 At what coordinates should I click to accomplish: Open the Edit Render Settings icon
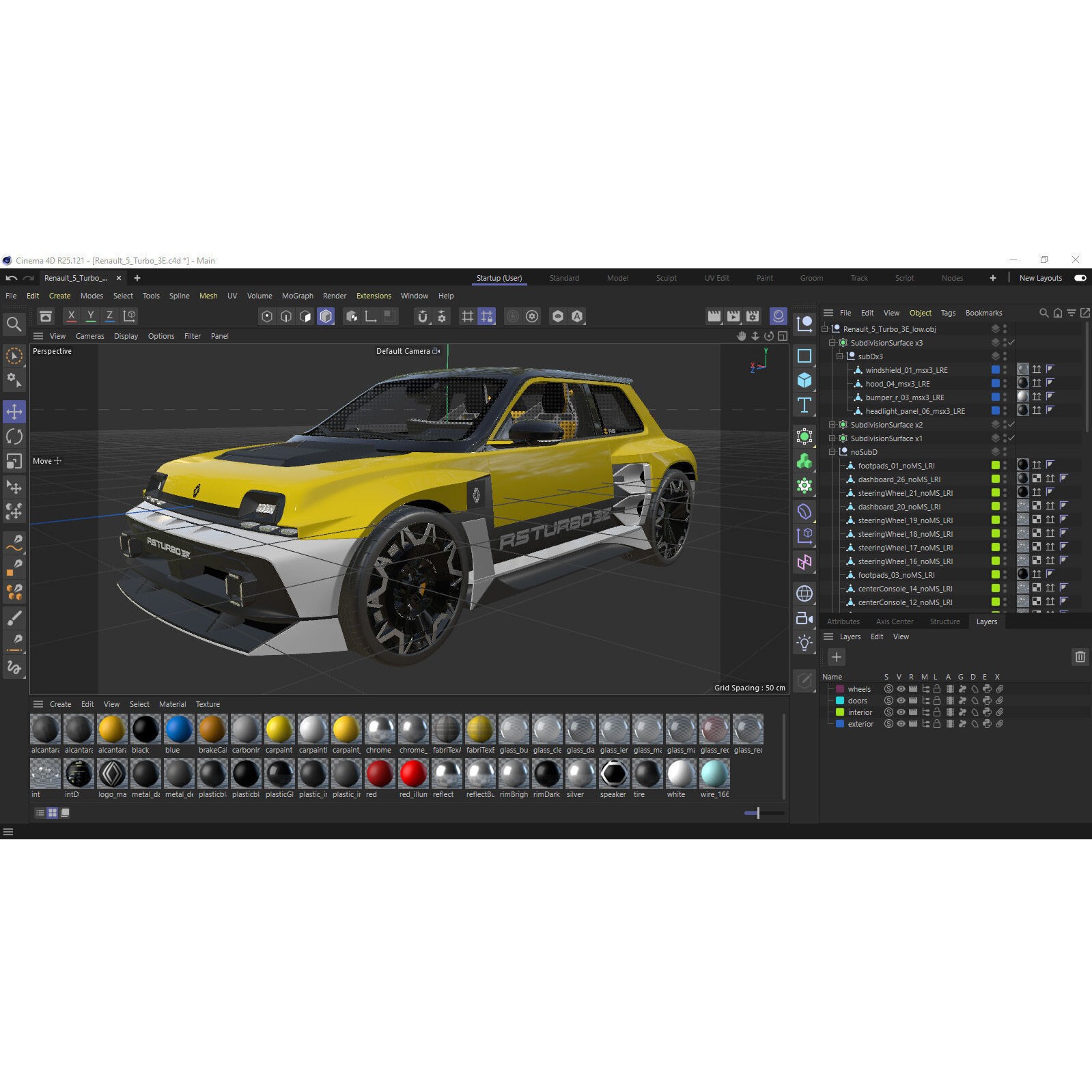(x=753, y=316)
